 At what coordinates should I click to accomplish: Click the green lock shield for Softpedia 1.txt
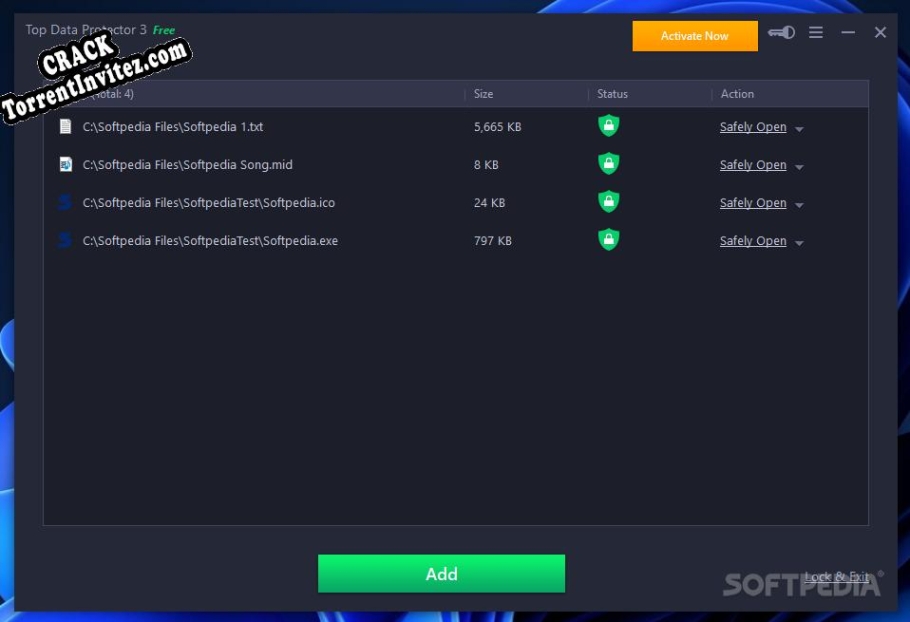(608, 125)
